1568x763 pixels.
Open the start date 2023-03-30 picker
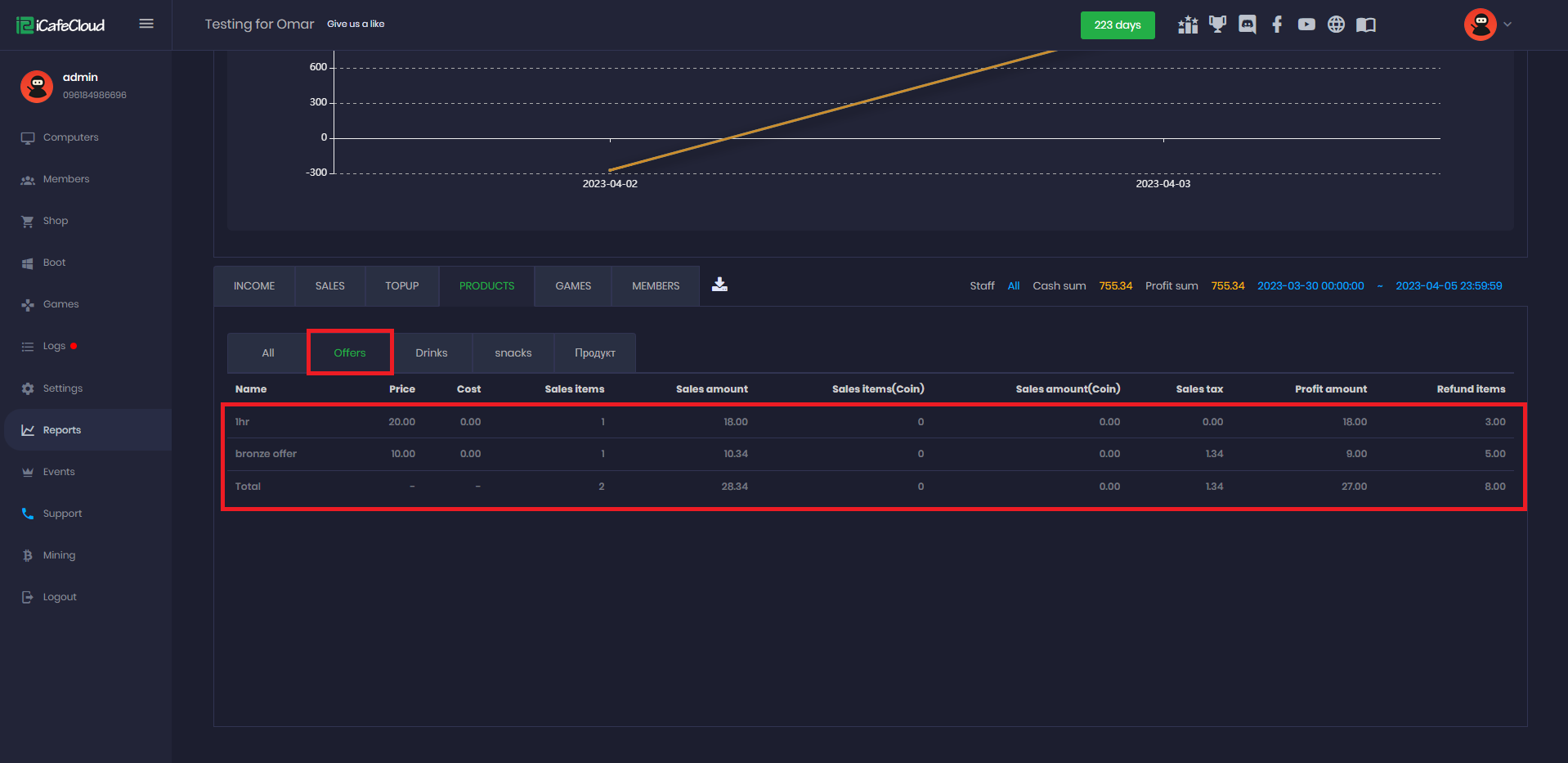tap(1310, 286)
